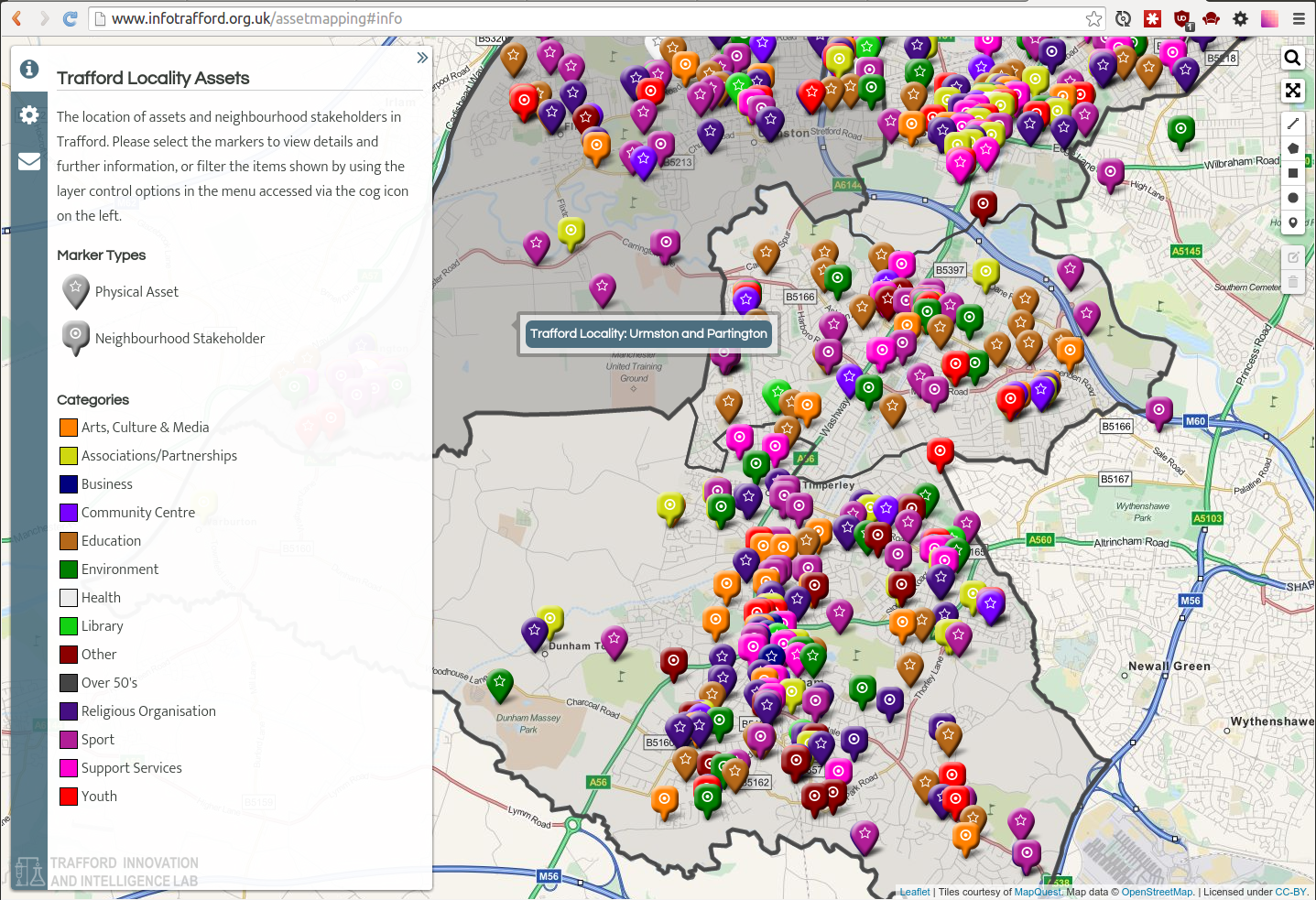
Task: Click the edit layers tool
Action: click(1292, 257)
